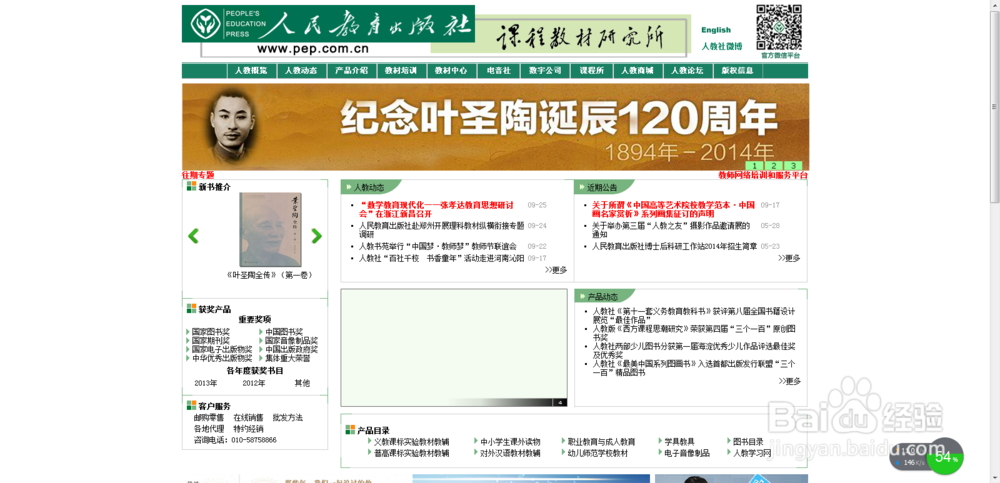This screenshot has width=1000, height=483.
Task: Open the 2012年 award book list
Action: tap(254, 383)
